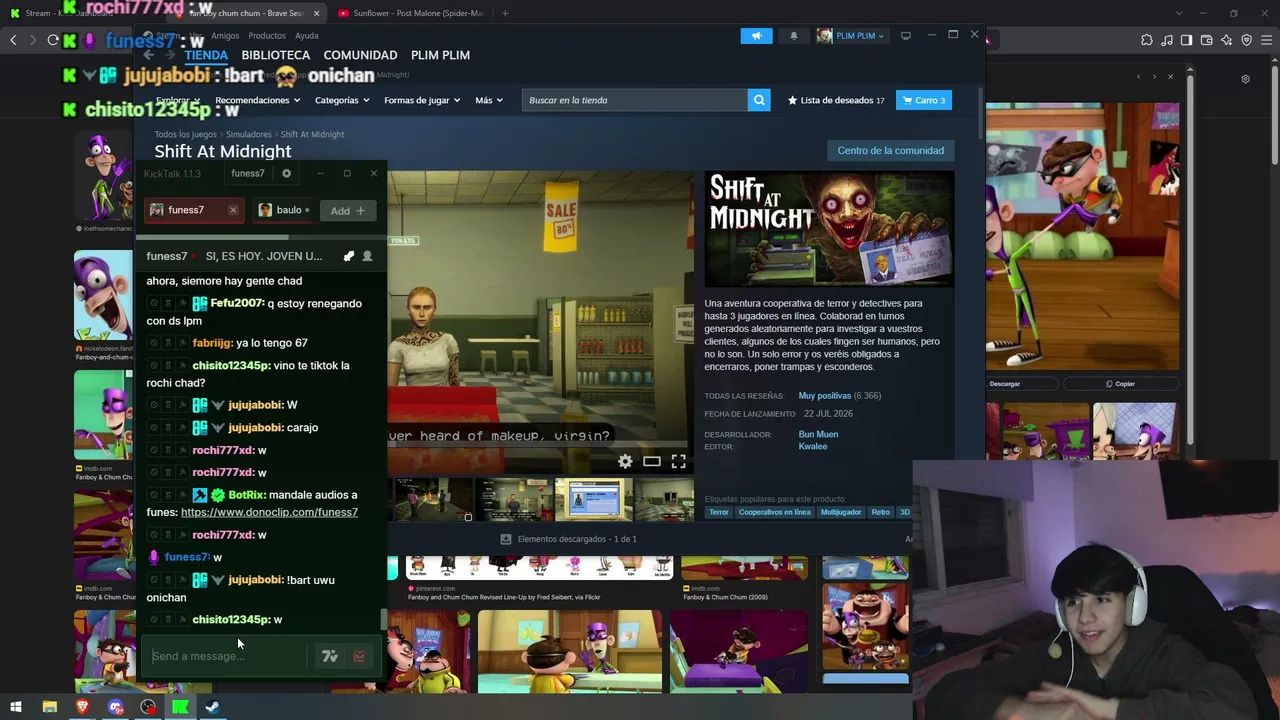Open Steam Amigos menu
This screenshot has height=720, width=1280.
(225, 36)
